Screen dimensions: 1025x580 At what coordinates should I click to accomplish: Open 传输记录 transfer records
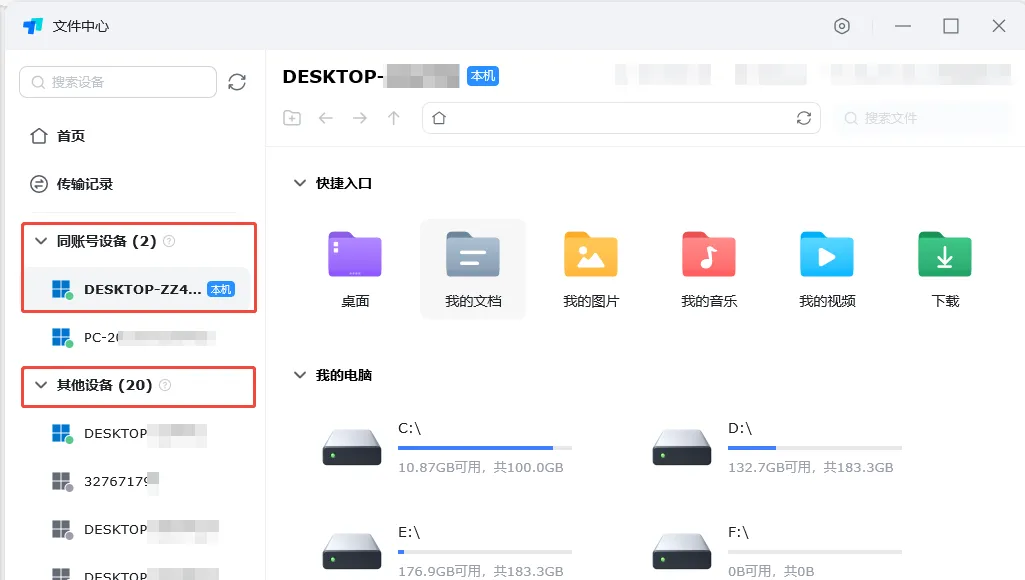(71, 184)
